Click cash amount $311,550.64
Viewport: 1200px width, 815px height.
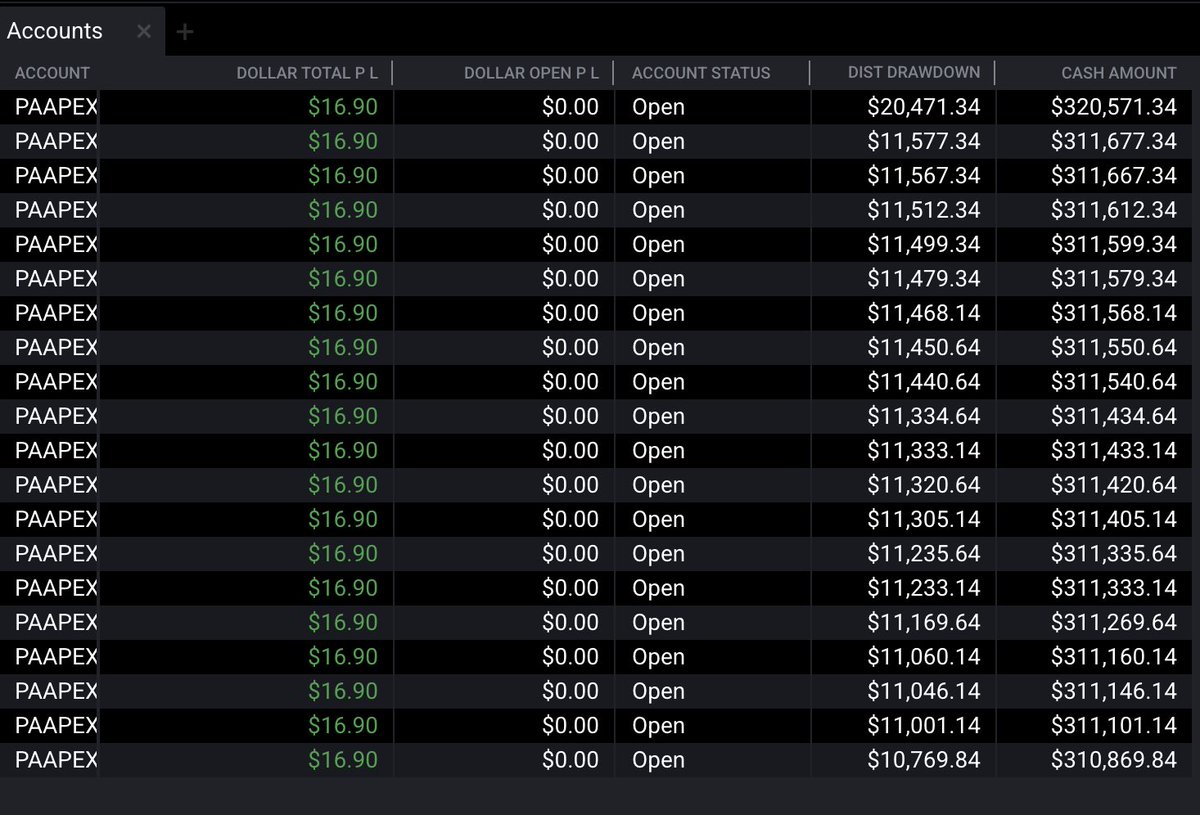pyautogui.click(x=1114, y=347)
